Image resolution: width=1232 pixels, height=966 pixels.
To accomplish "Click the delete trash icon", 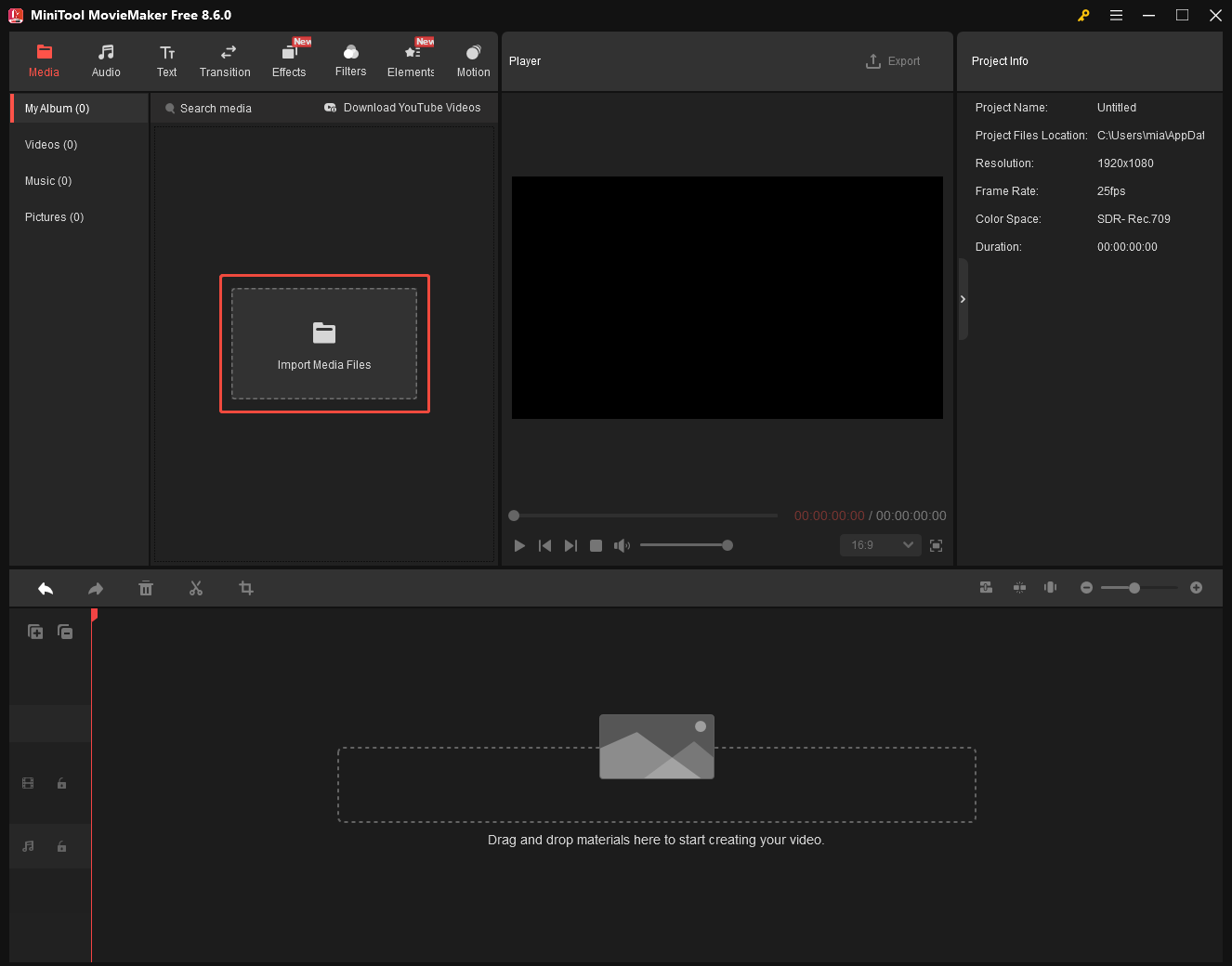I will pyautogui.click(x=146, y=588).
